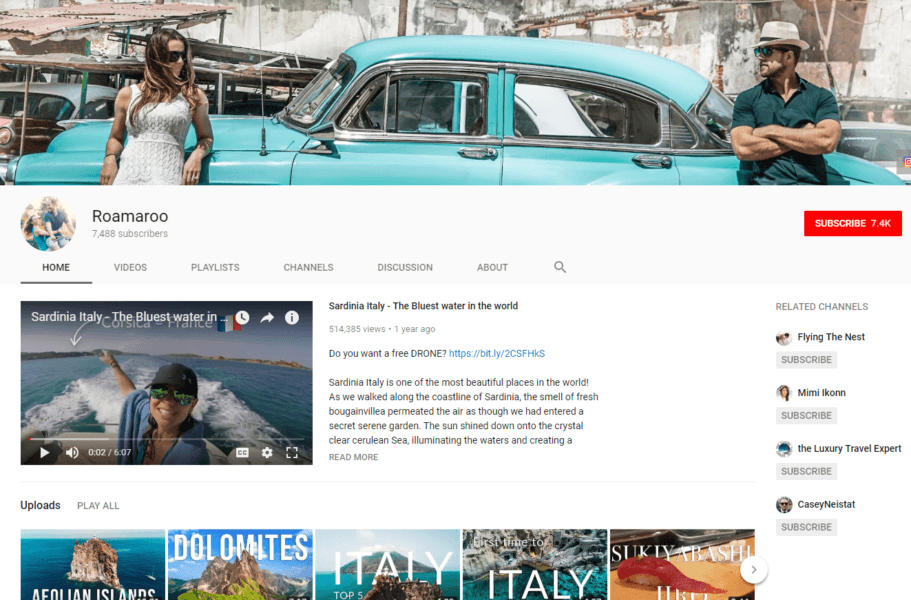Go to the About tab
This screenshot has width=911, height=600.
pyautogui.click(x=492, y=267)
